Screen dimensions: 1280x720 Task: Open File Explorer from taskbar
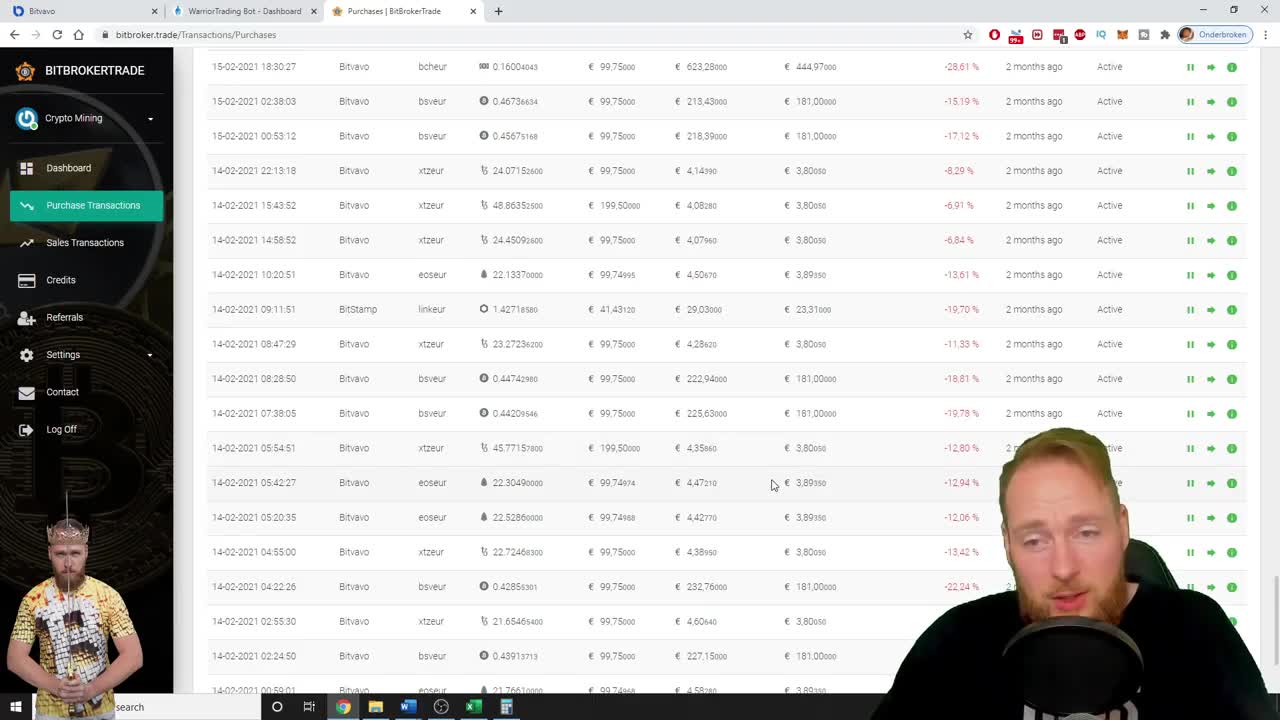tap(375, 707)
